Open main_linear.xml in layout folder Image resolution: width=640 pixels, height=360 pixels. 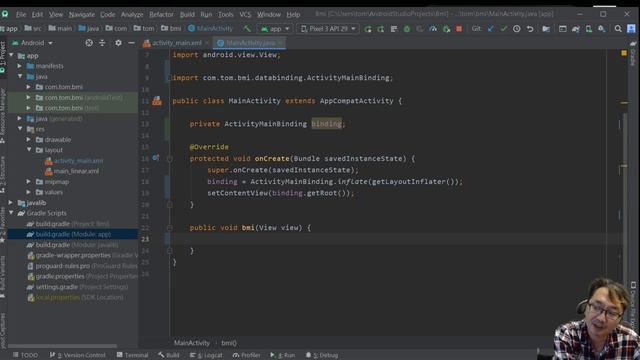pos(76,171)
